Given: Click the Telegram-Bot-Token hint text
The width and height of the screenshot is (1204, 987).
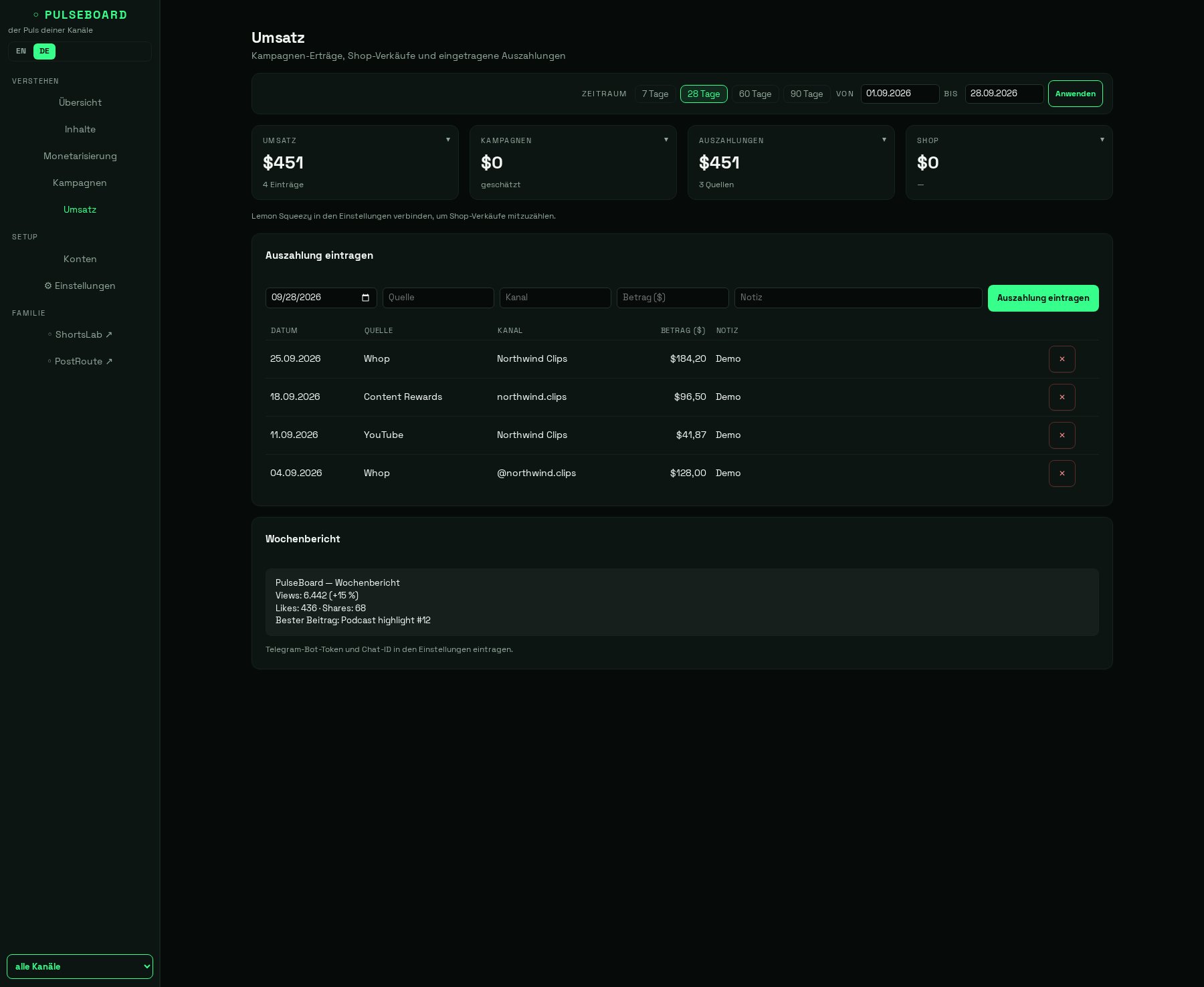Looking at the screenshot, I should click(389, 649).
